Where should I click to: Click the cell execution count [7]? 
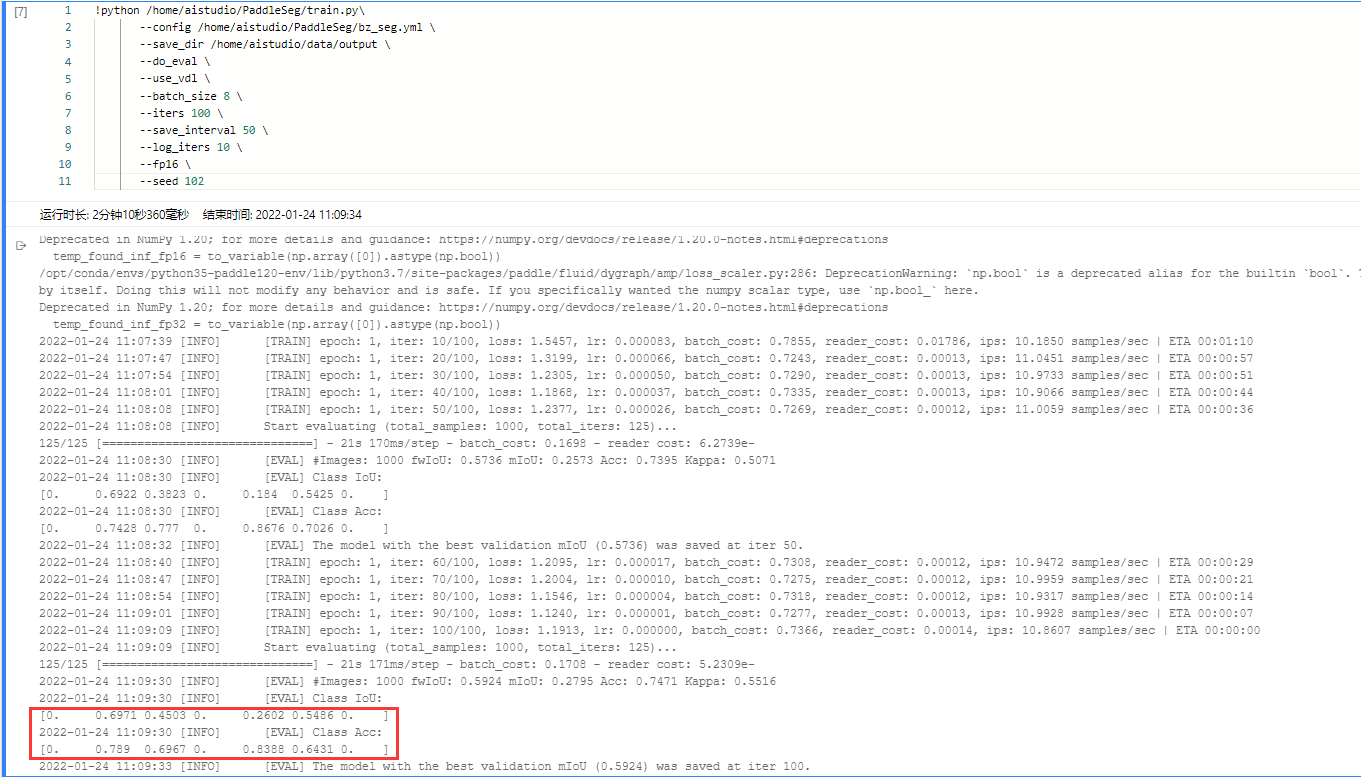[21, 11]
